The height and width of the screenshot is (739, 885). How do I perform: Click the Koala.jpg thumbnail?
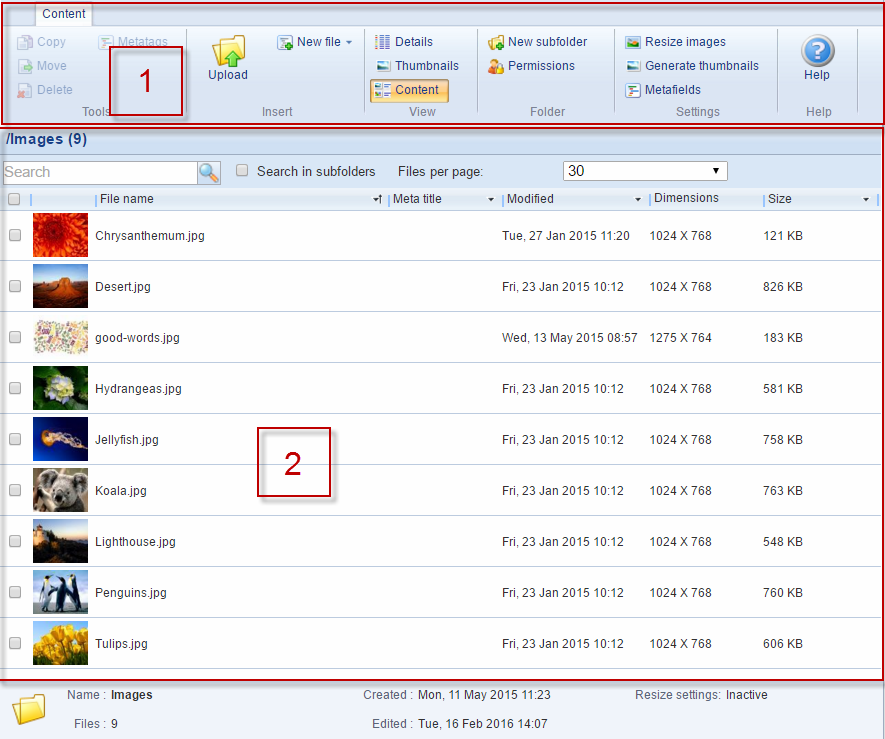pyautogui.click(x=60, y=491)
